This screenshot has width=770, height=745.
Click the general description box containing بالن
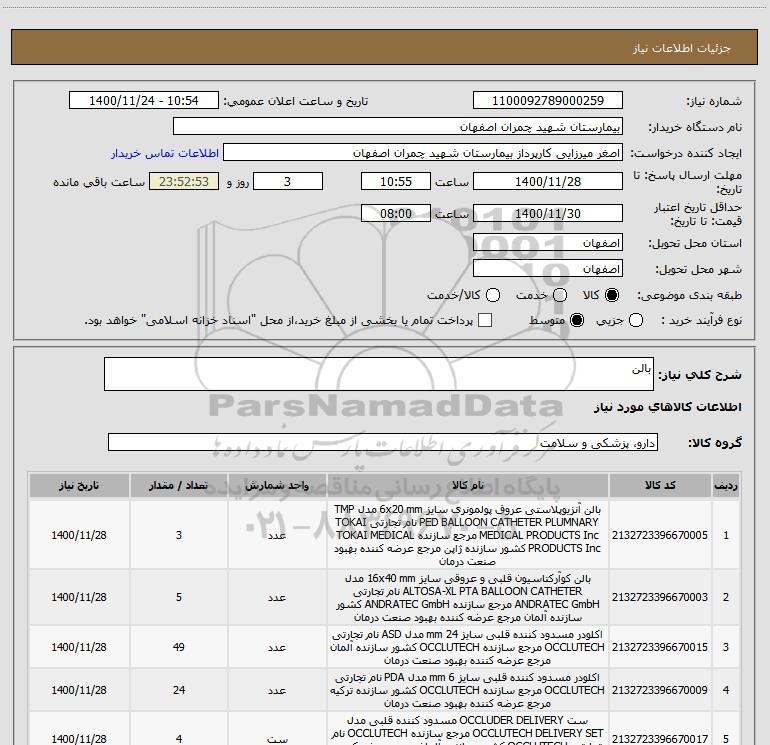[x=379, y=374]
